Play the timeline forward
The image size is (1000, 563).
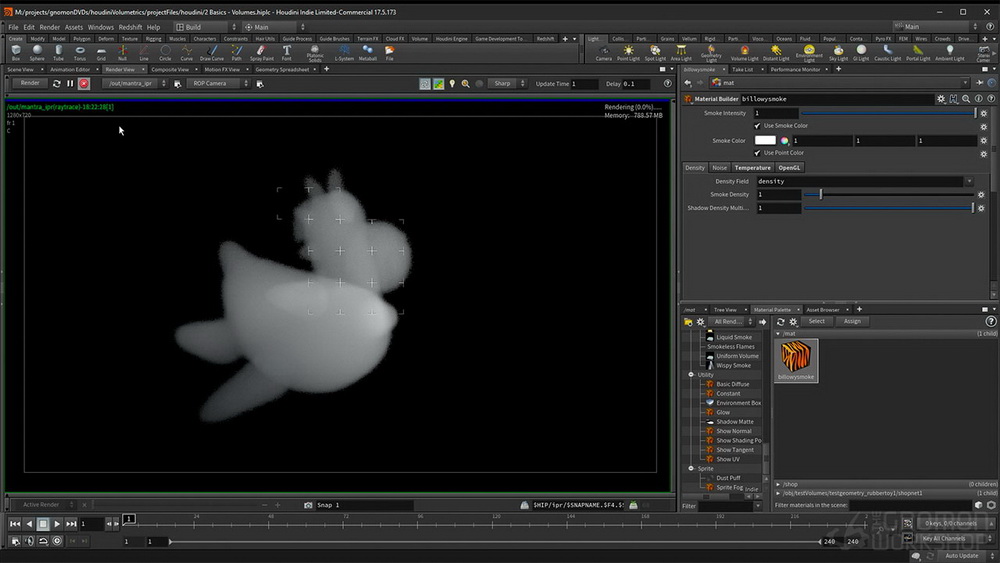(57, 523)
